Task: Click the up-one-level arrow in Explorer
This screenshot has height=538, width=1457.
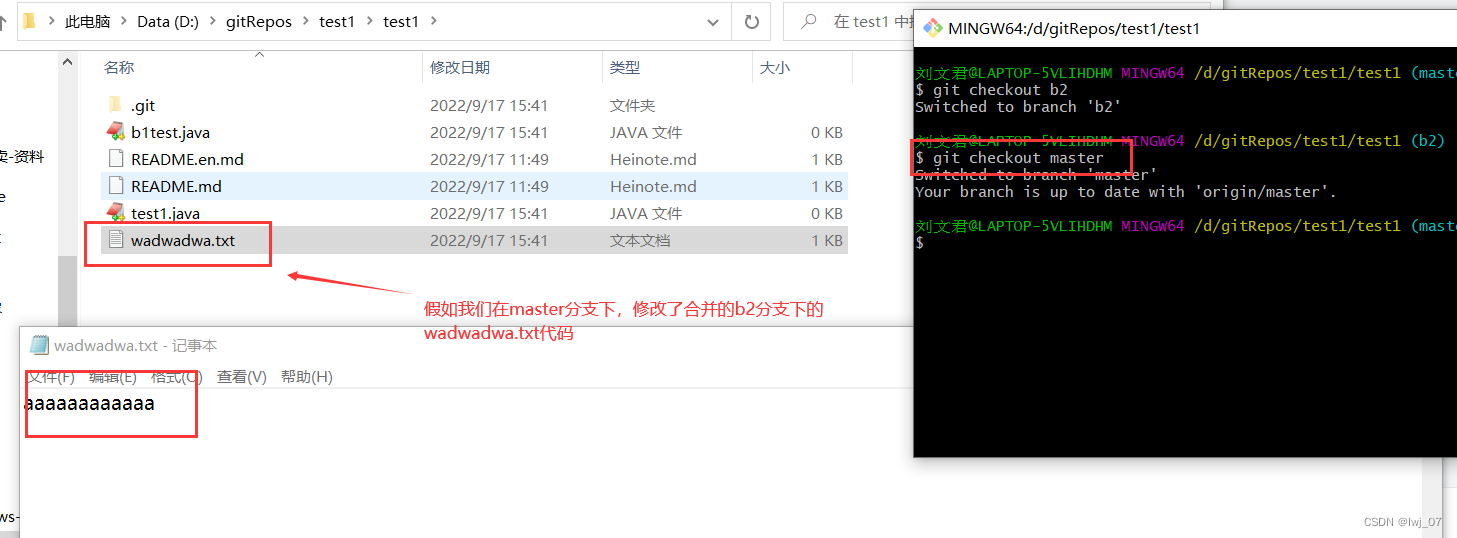Action: (4, 21)
